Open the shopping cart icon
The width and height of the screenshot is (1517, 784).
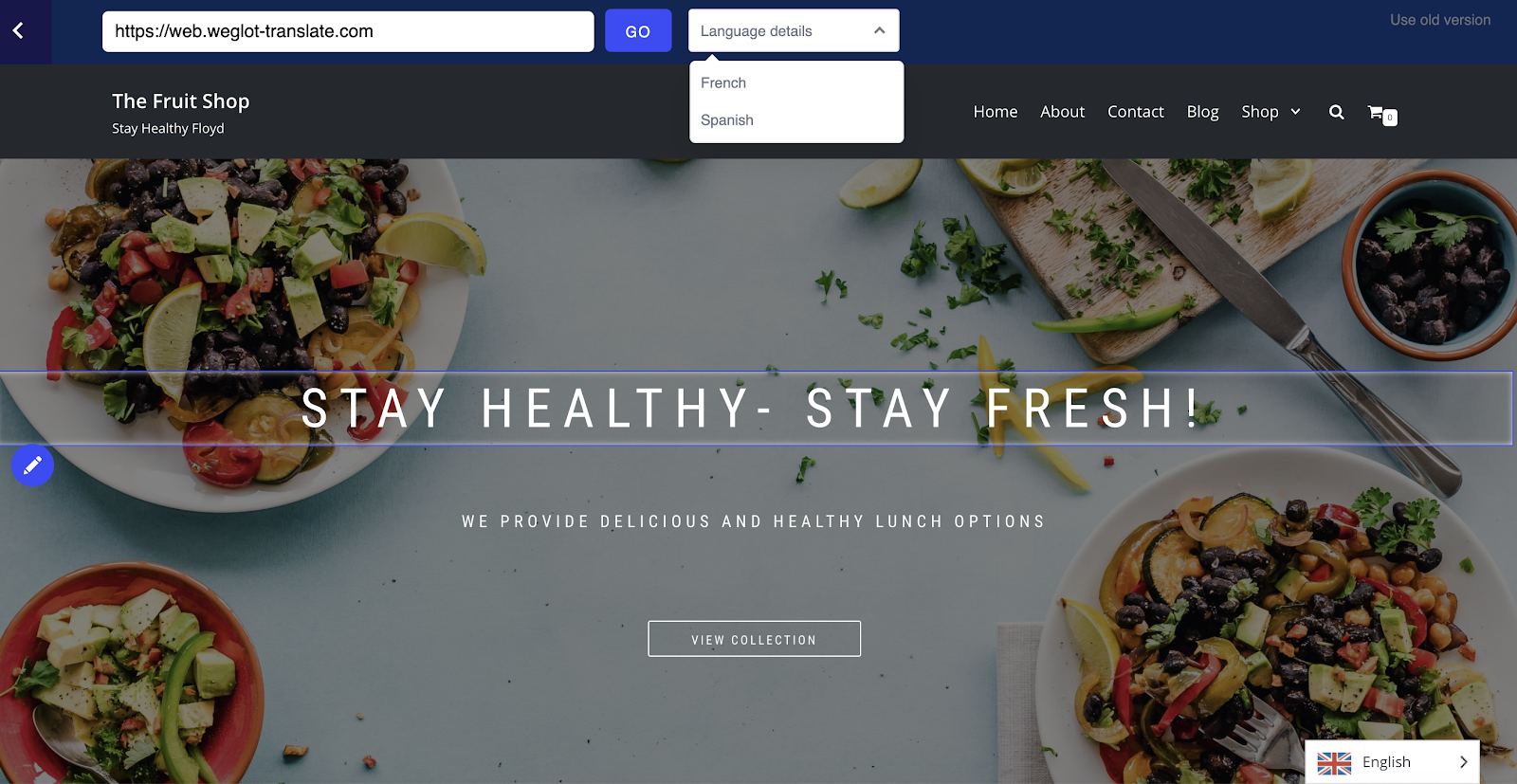coord(1381,114)
